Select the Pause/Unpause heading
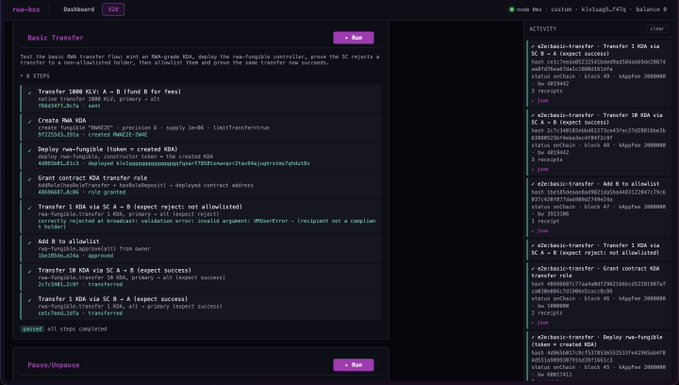 (53, 365)
